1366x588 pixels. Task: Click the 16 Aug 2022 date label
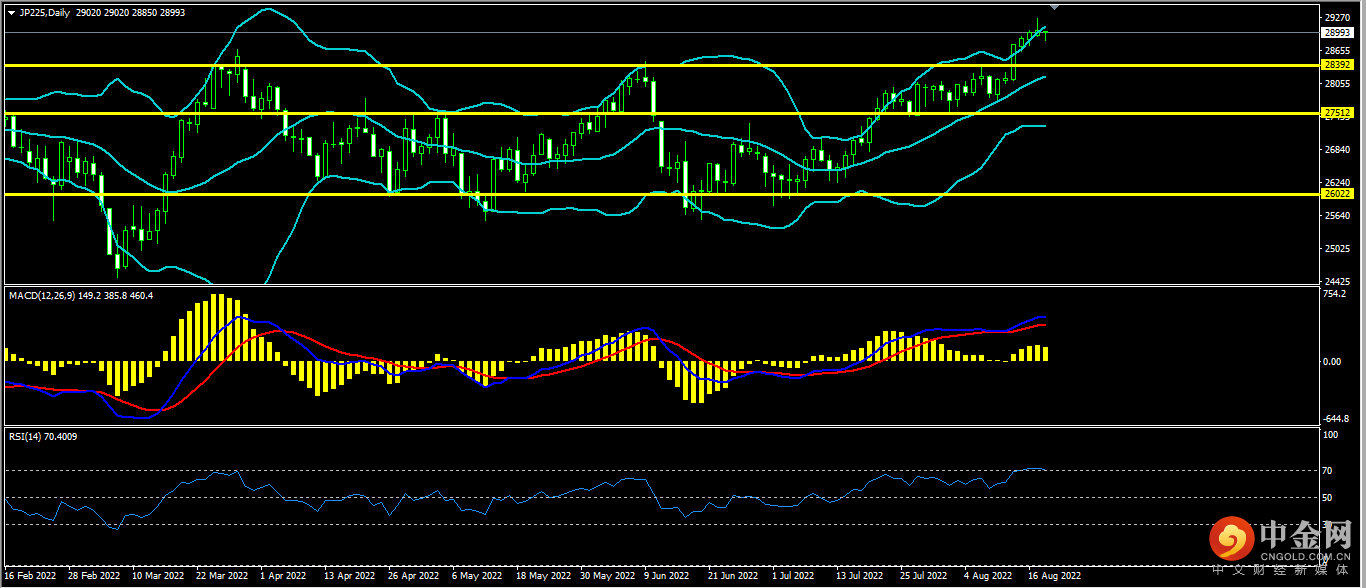(1055, 576)
